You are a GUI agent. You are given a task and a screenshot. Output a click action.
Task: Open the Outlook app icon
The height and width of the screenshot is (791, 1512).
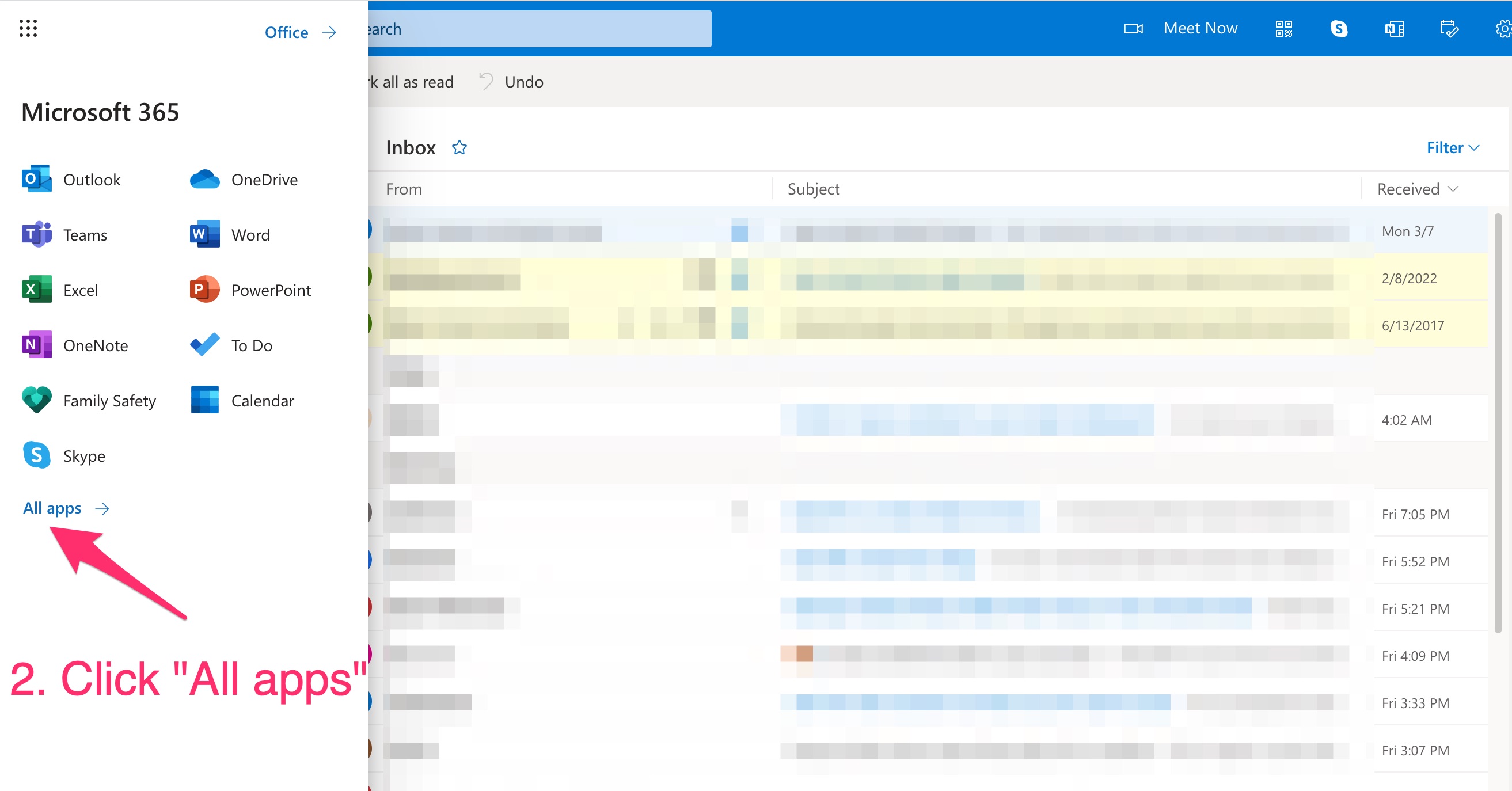tap(36, 179)
